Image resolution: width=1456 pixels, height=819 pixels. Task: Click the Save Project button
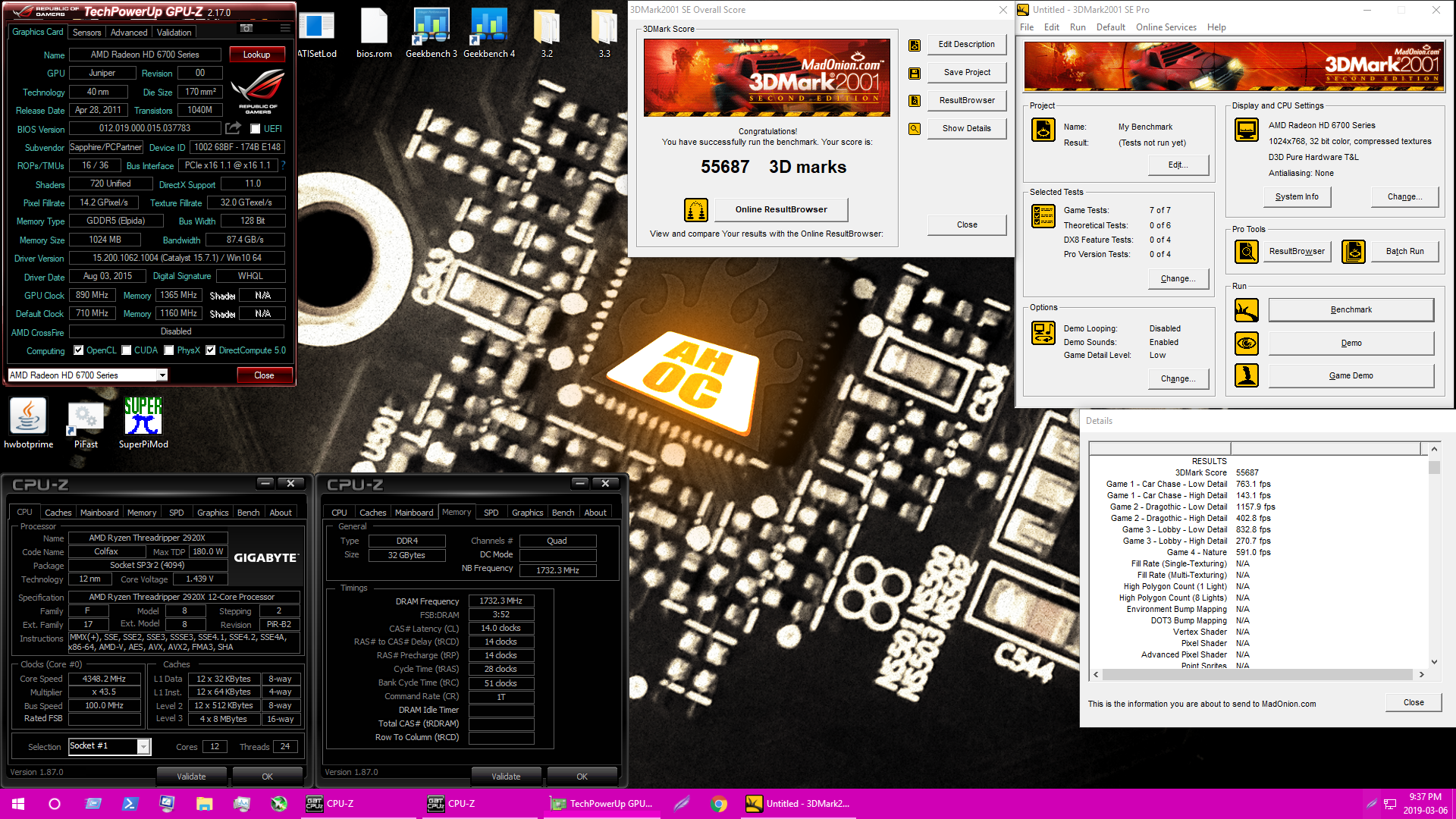967,72
